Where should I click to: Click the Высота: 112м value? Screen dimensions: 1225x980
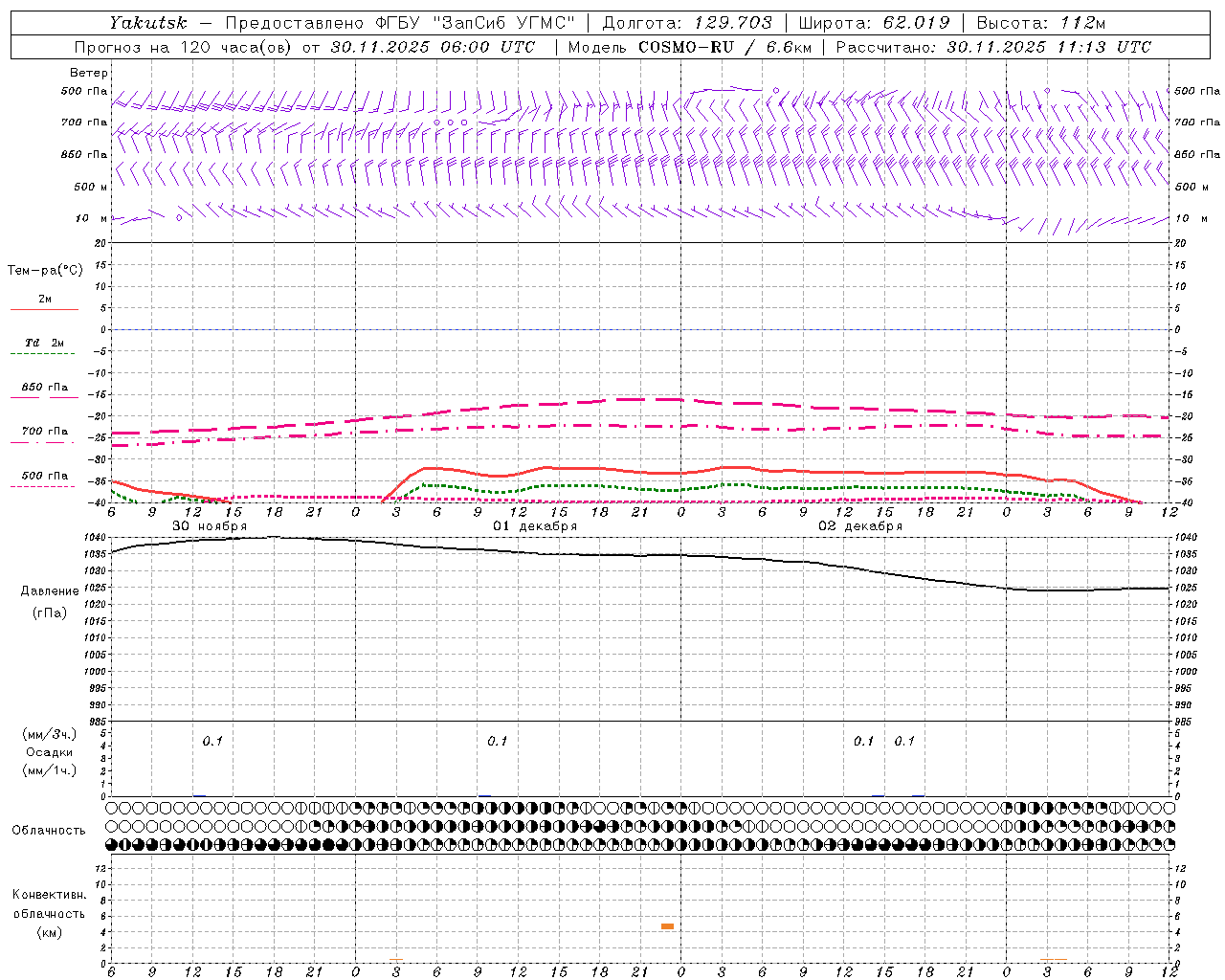1041,23
